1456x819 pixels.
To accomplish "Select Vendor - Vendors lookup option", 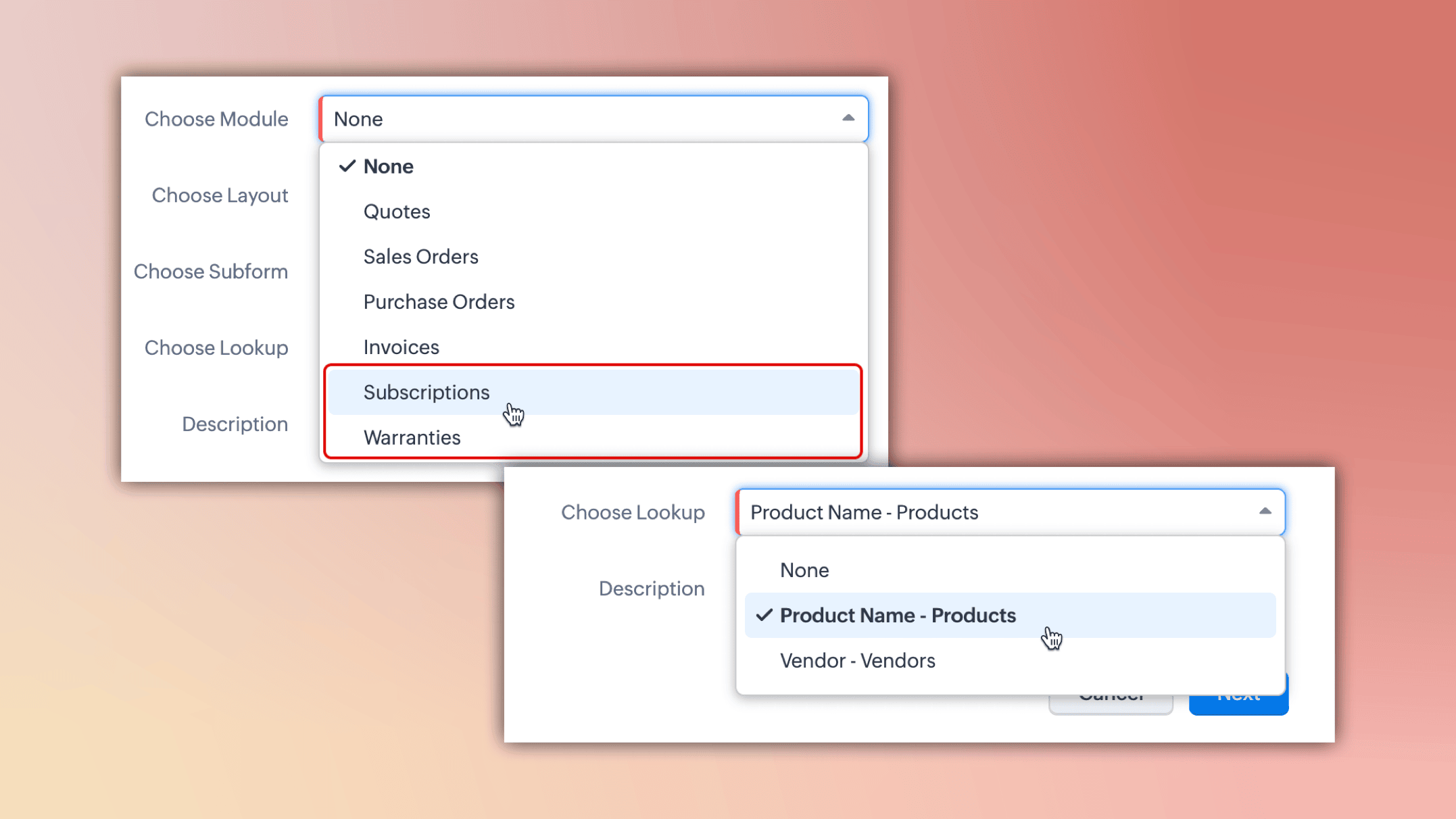I will click(857, 661).
